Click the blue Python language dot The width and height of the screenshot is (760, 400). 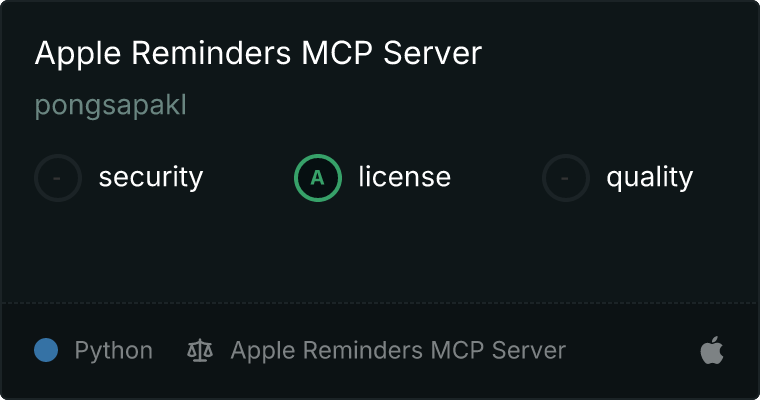tap(46, 350)
